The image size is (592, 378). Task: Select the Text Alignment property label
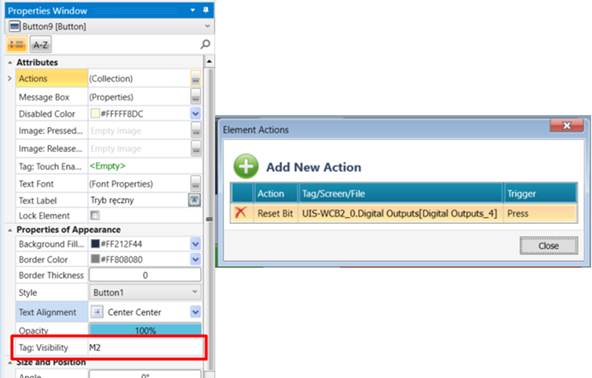(52, 312)
